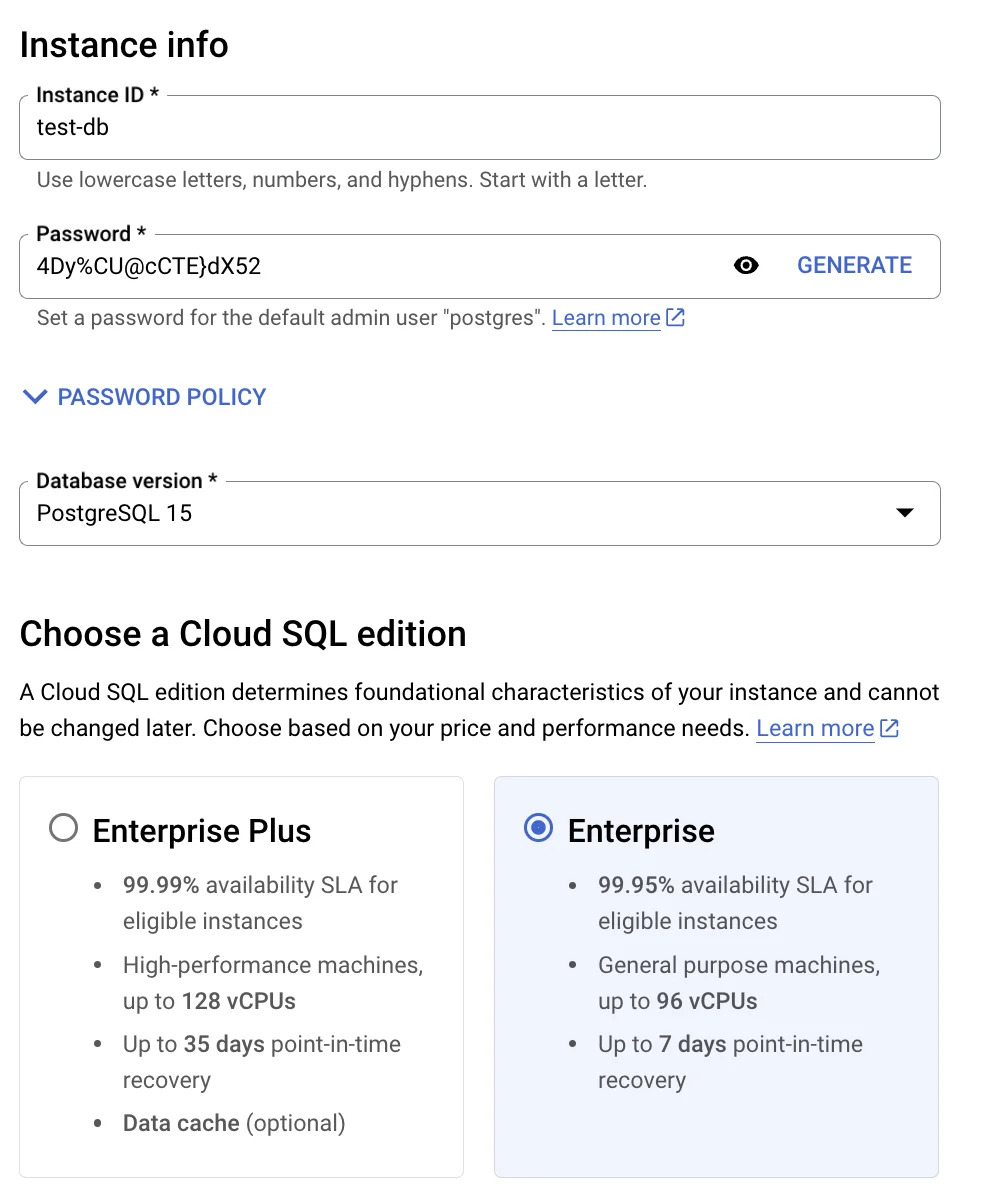Click the Database version dropdown arrow
Viewport: 984px width, 1204px height.
tap(905, 513)
